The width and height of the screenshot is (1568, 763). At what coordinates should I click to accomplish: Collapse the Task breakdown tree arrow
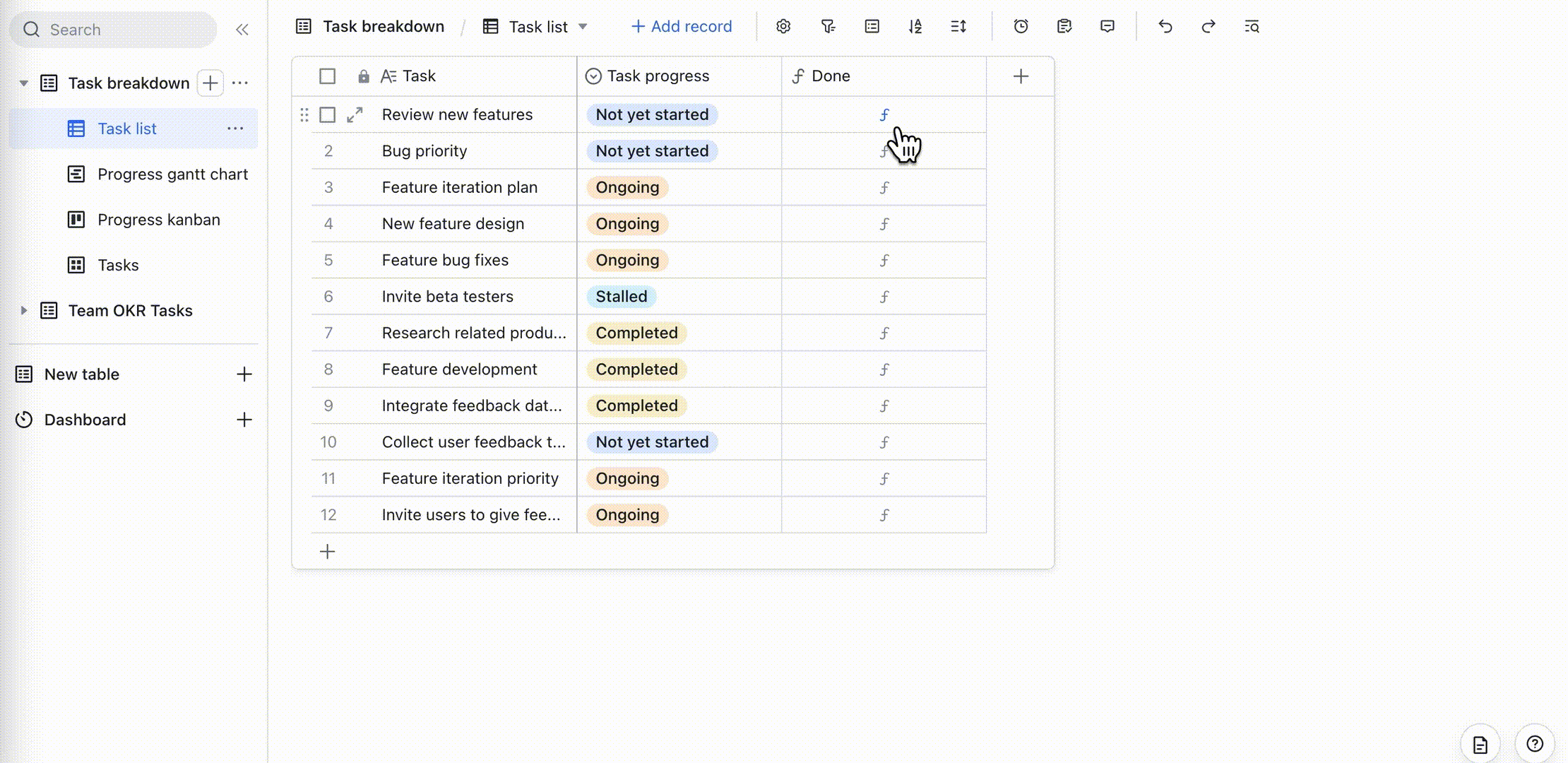[23, 83]
